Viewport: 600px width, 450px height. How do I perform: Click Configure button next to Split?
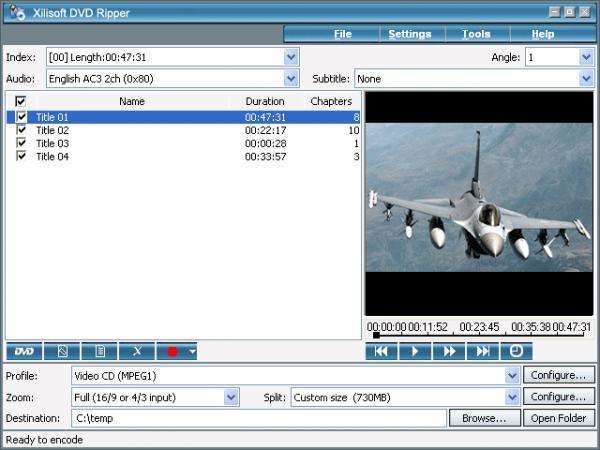tap(558, 397)
